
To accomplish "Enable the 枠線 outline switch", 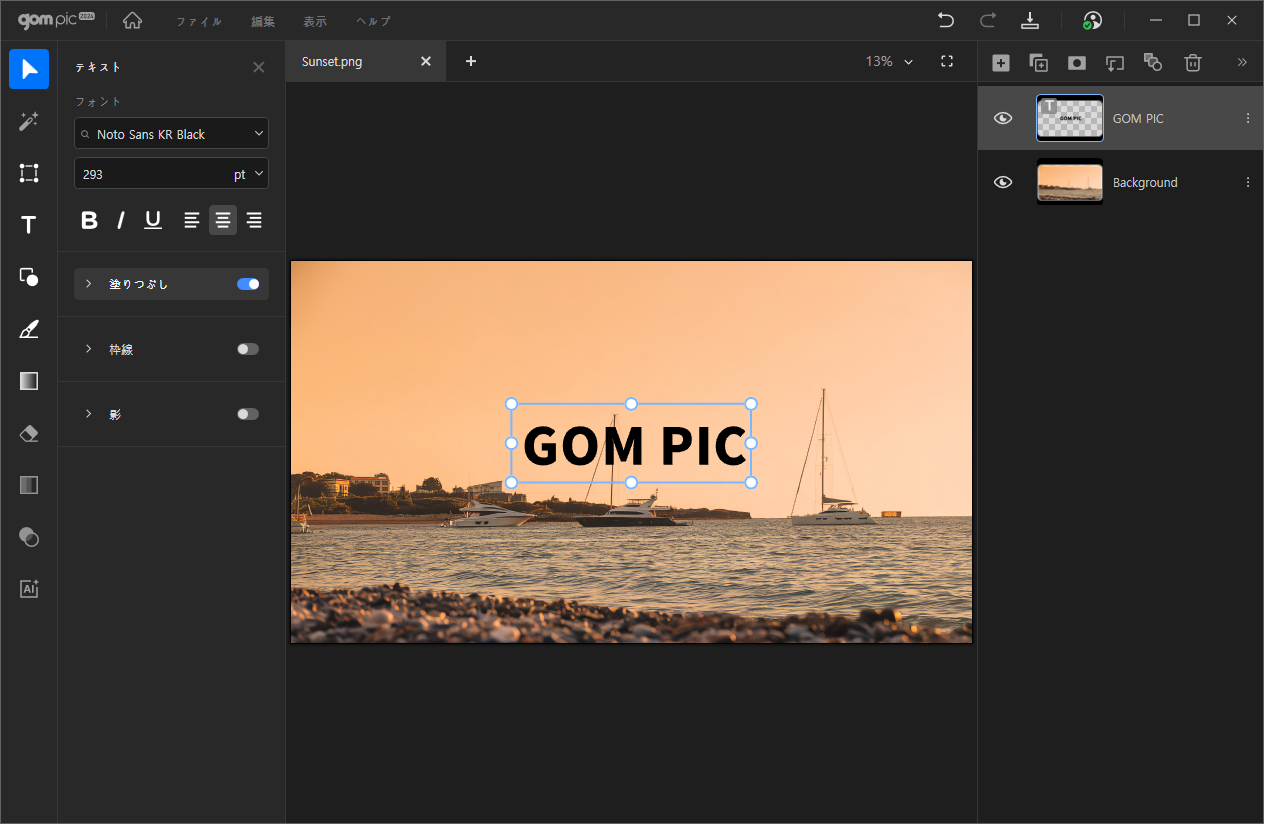I will pos(248,349).
